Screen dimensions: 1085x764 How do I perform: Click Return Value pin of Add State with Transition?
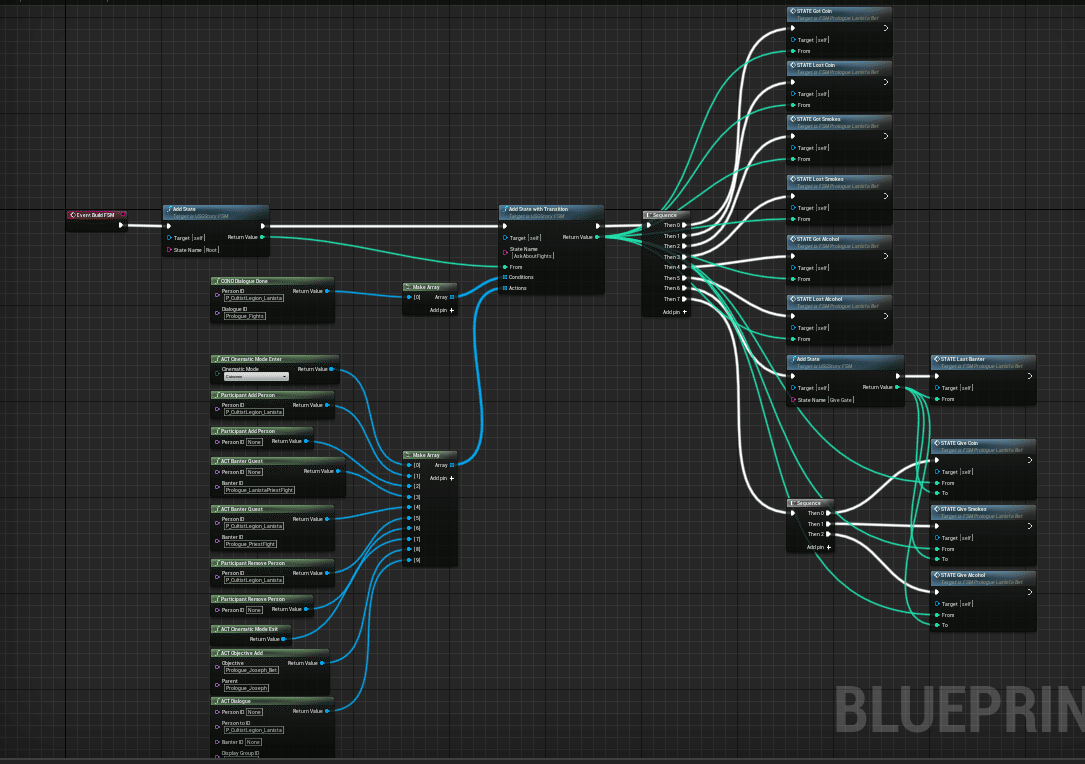597,237
